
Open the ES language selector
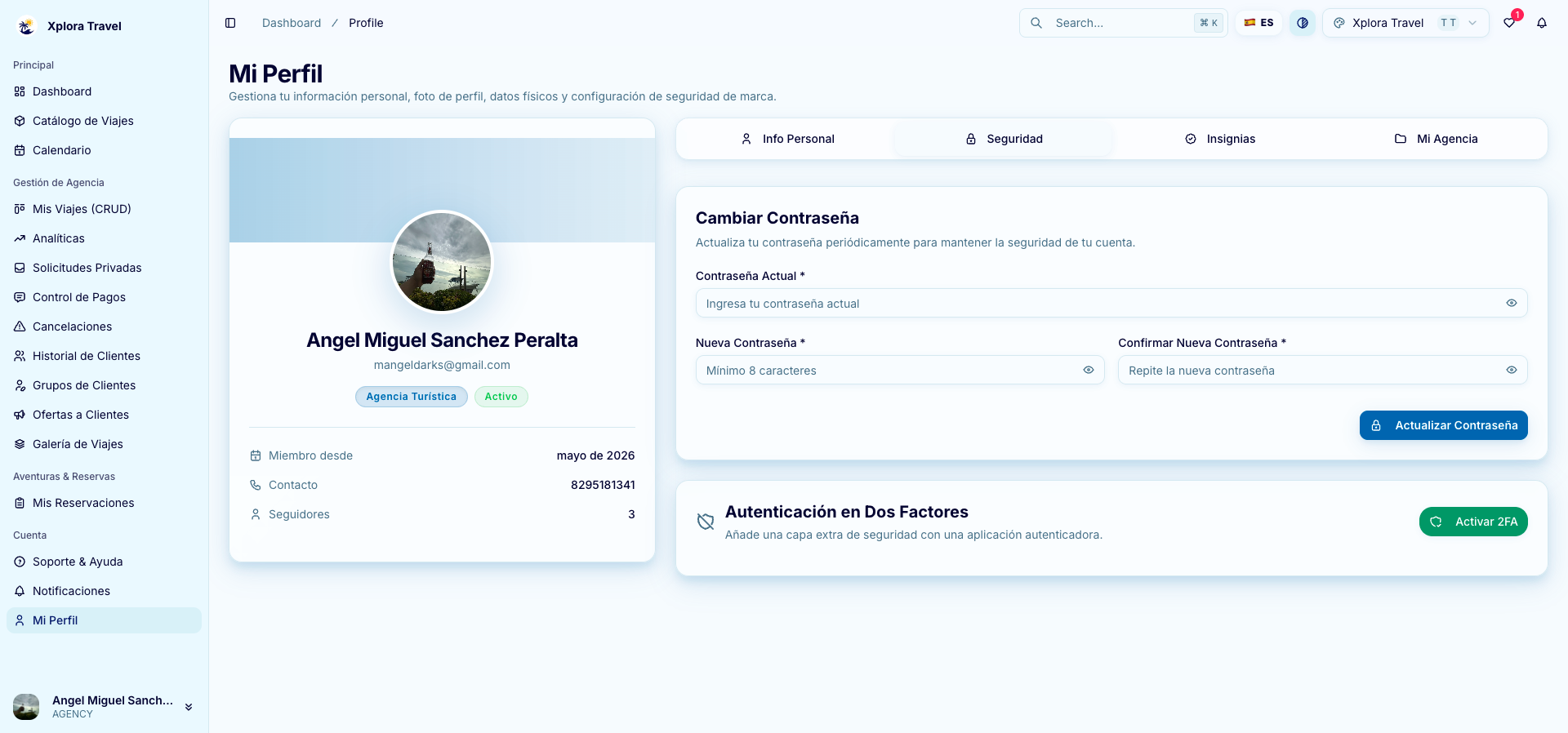(x=1258, y=23)
